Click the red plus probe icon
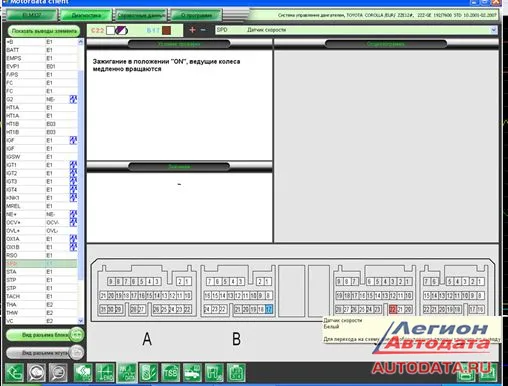The image size is (508, 386). (192, 30)
